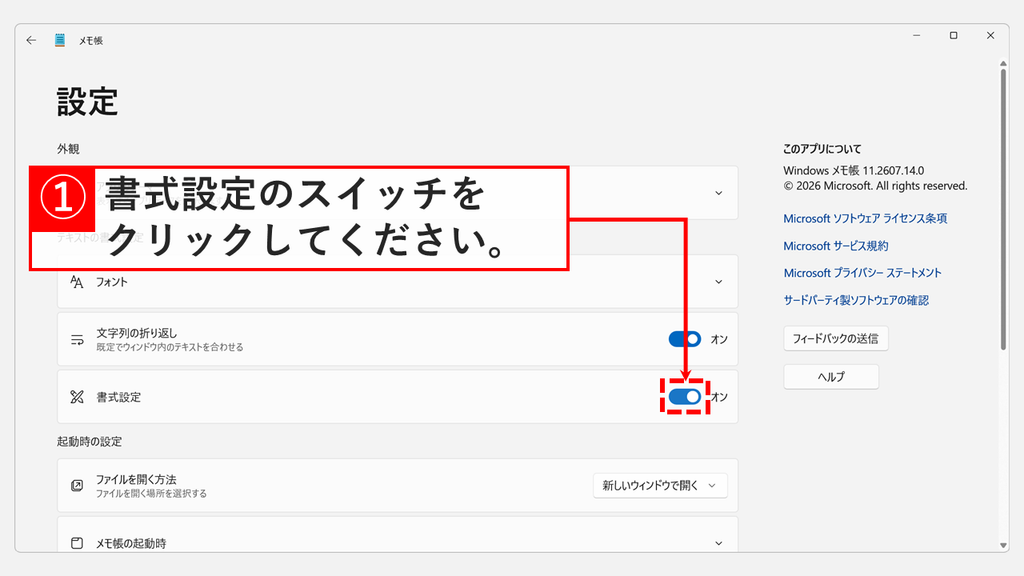Image resolution: width=1024 pixels, height=576 pixels.
Task: Click the Notepad app icon in title bar
Action: point(59,40)
